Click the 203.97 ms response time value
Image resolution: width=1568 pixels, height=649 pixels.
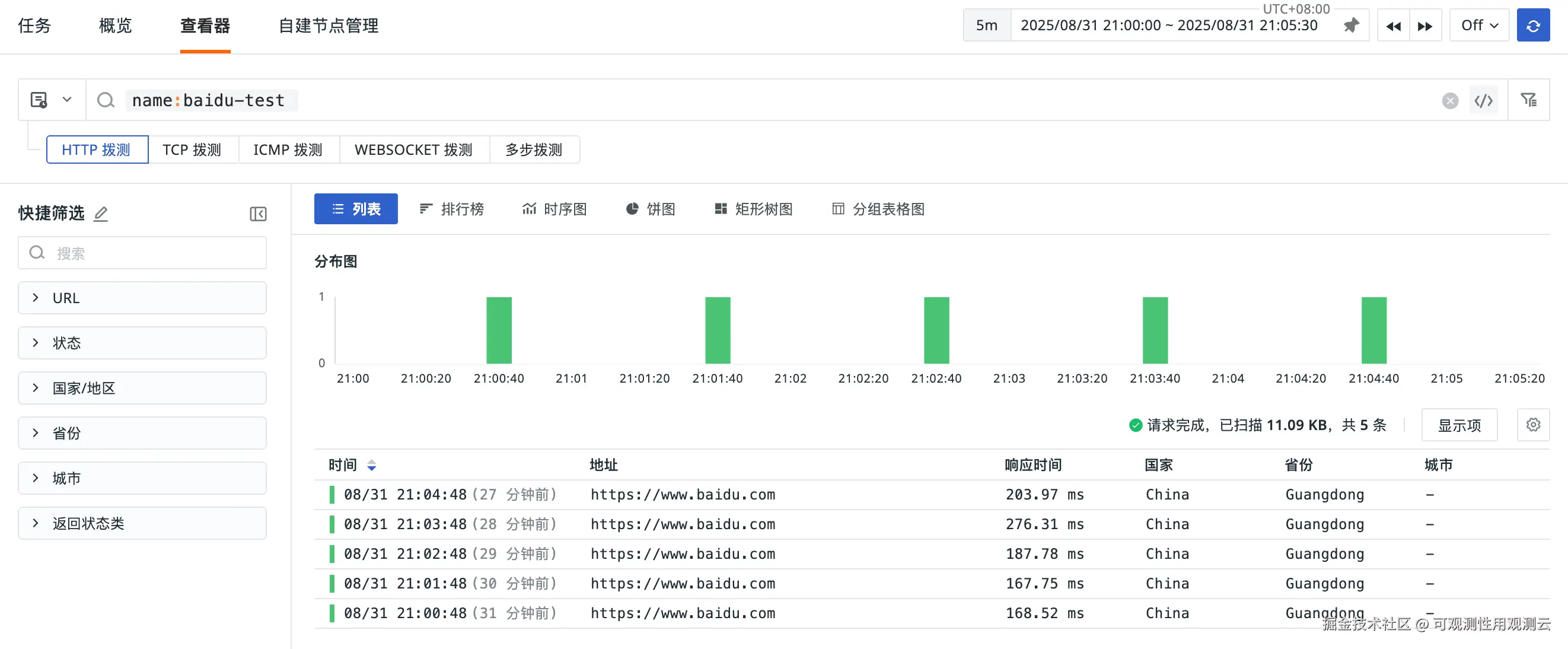[1044, 494]
